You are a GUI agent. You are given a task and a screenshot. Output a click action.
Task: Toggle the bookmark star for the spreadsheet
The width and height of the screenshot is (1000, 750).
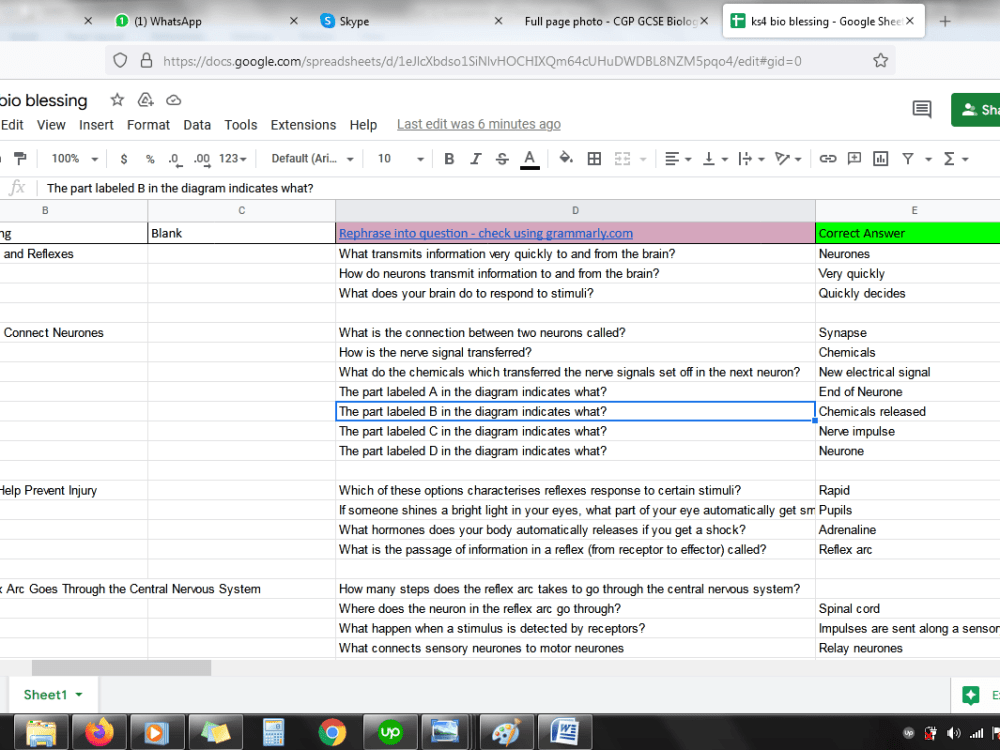(x=117, y=100)
